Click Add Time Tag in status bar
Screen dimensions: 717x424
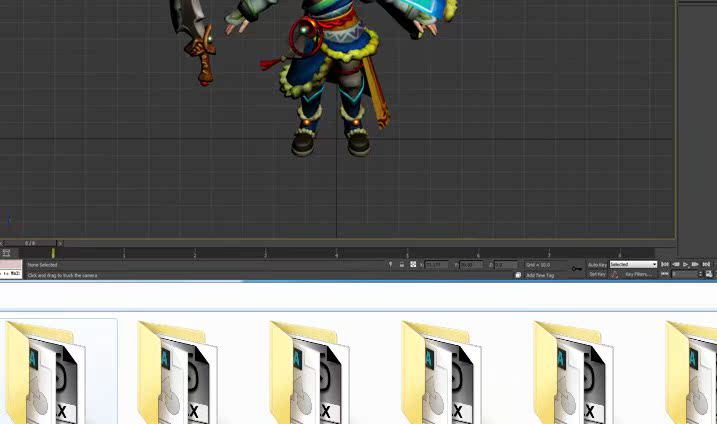540,275
